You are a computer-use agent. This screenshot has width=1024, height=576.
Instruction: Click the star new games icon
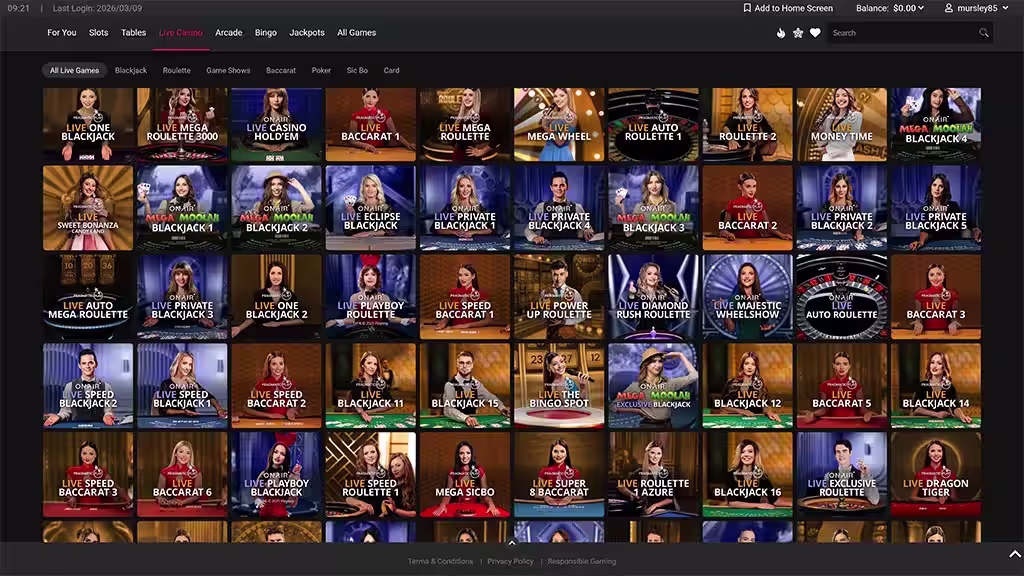pos(798,33)
